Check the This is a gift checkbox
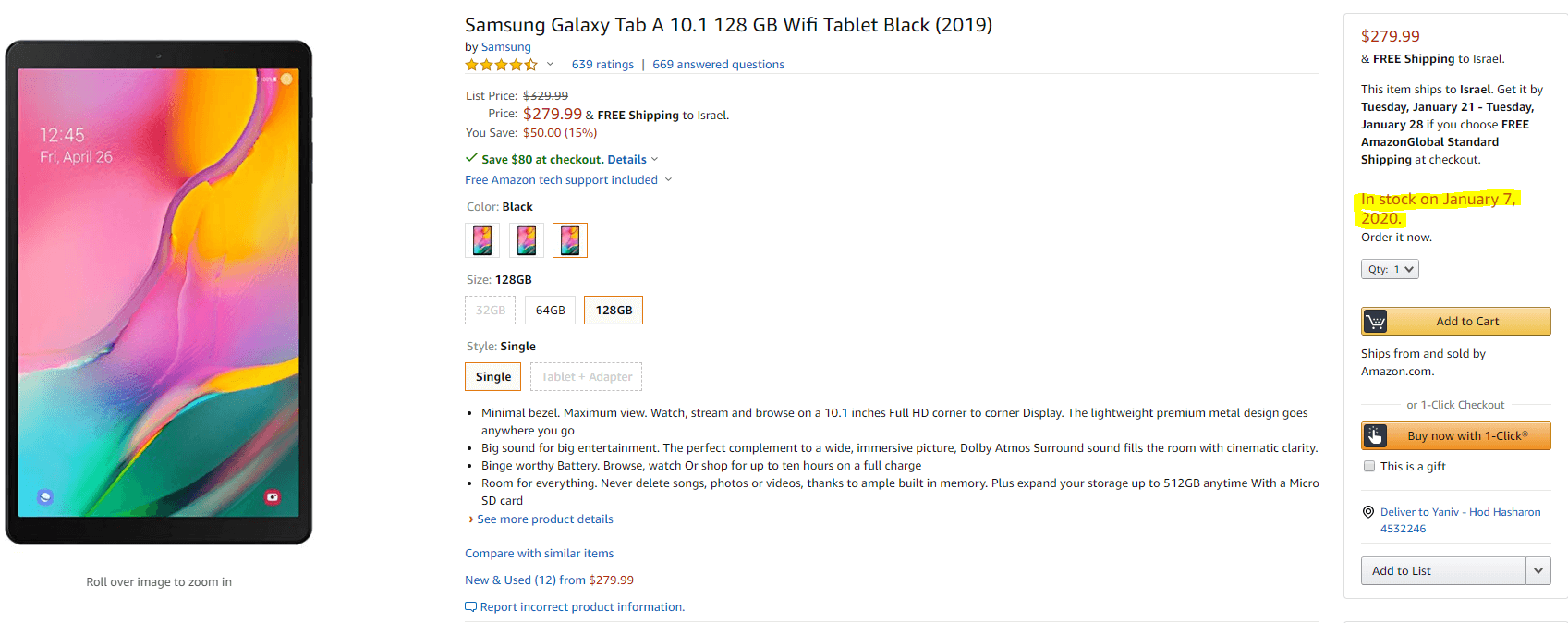Viewport: 1568px width, 623px height. tap(1369, 467)
